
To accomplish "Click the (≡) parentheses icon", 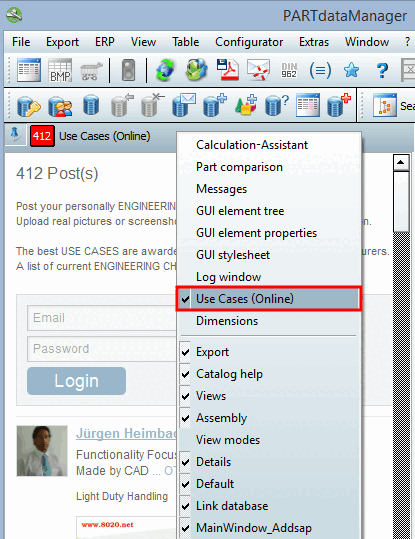I will point(320,70).
